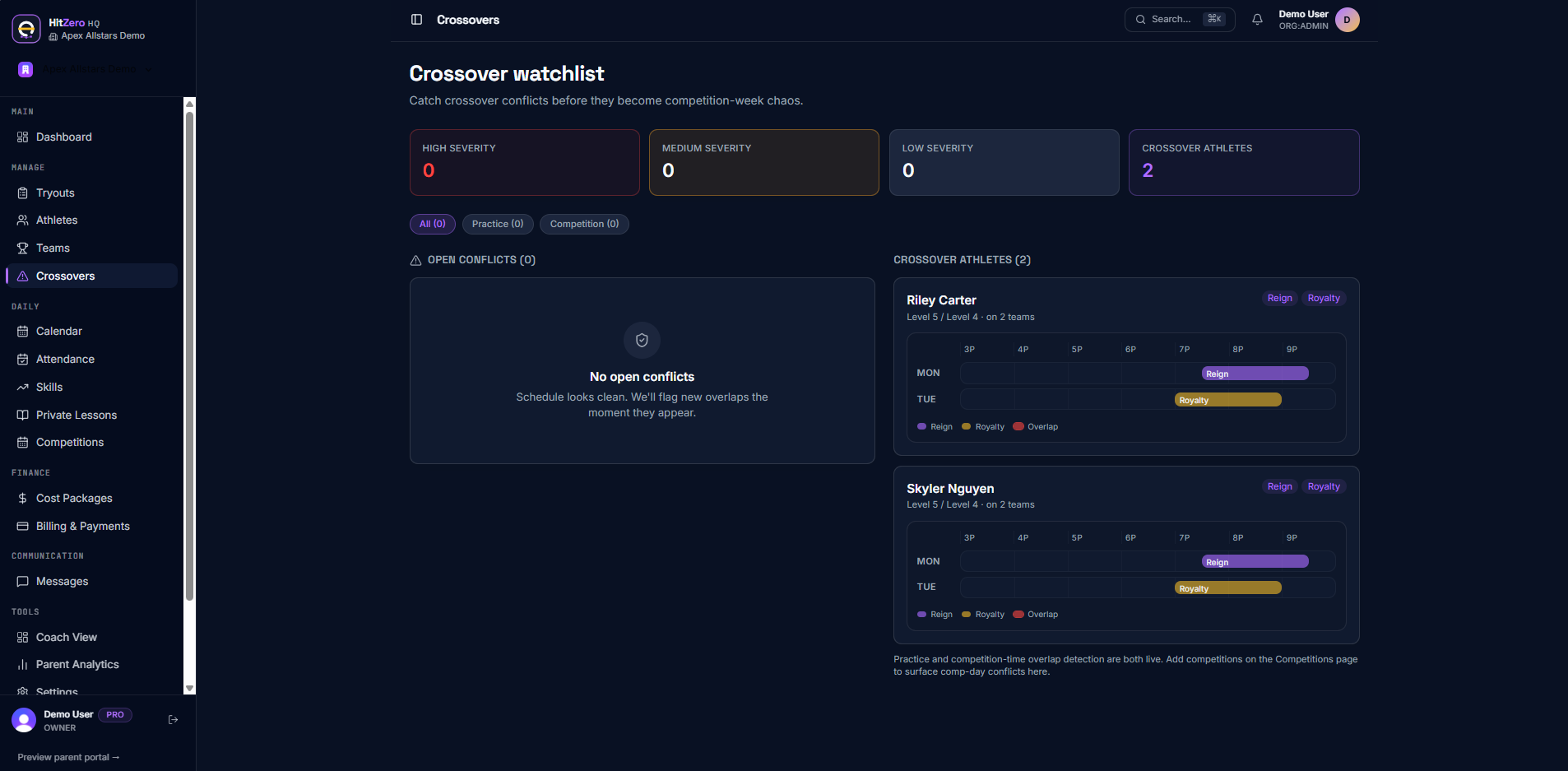Open Messages using the chat-bubble icon
This screenshot has height=771, width=1568.
click(x=22, y=582)
